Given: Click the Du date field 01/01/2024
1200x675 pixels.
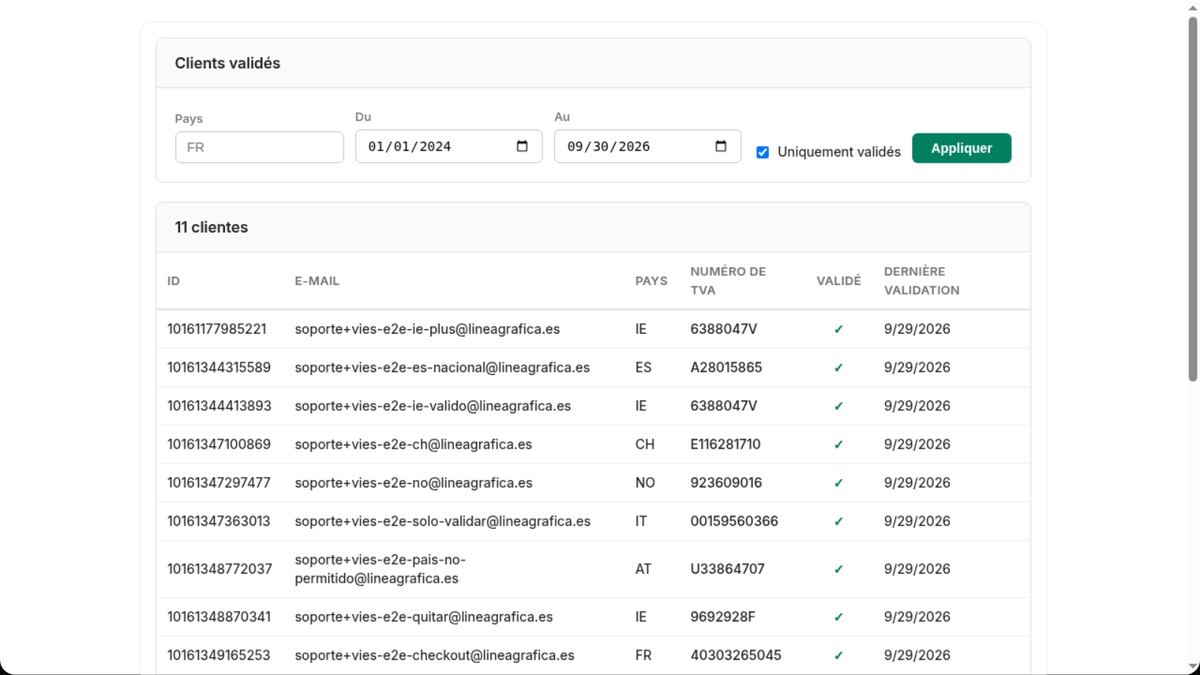Looking at the screenshot, I should point(449,146).
